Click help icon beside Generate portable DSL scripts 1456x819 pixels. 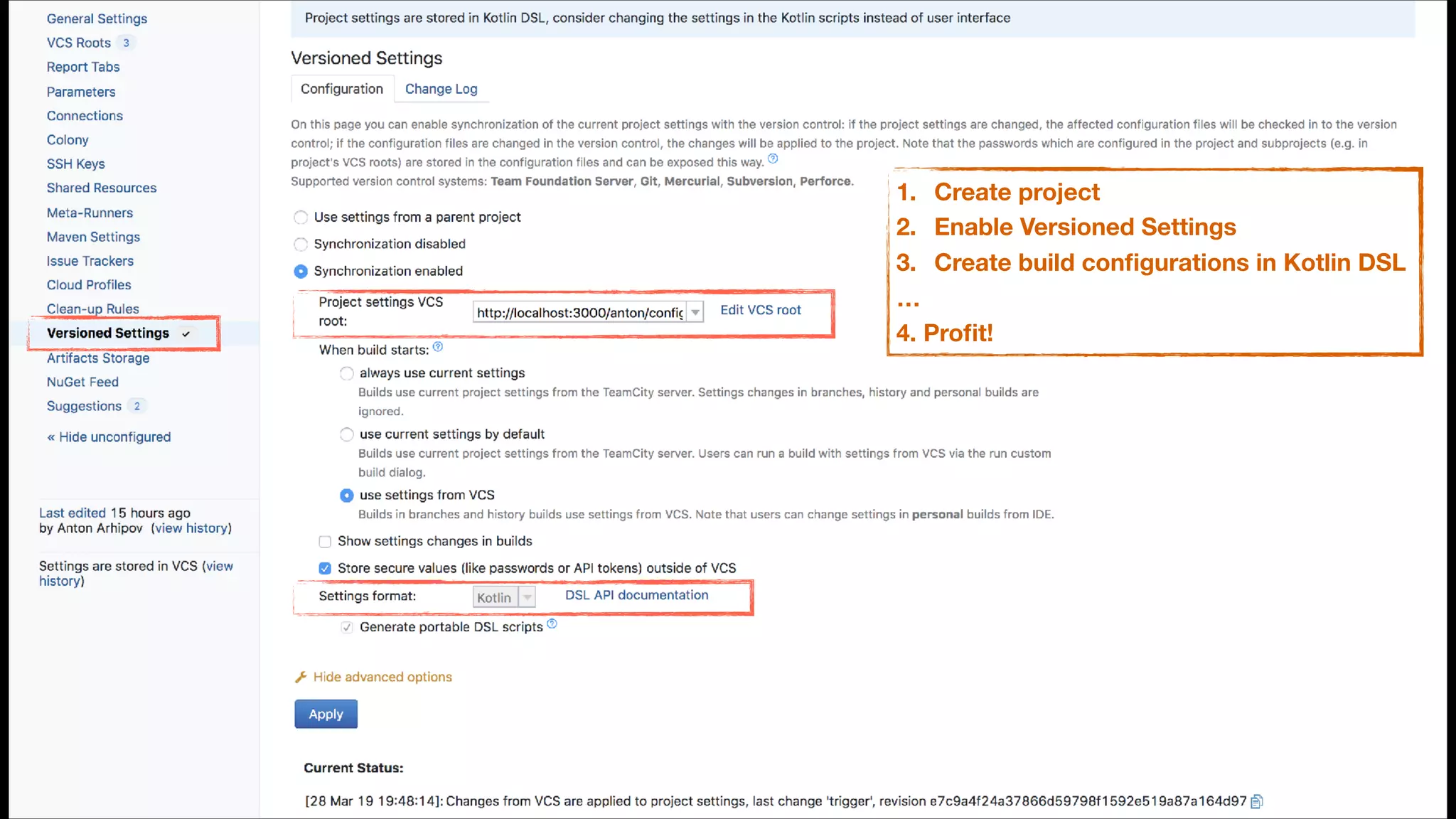pyautogui.click(x=552, y=624)
